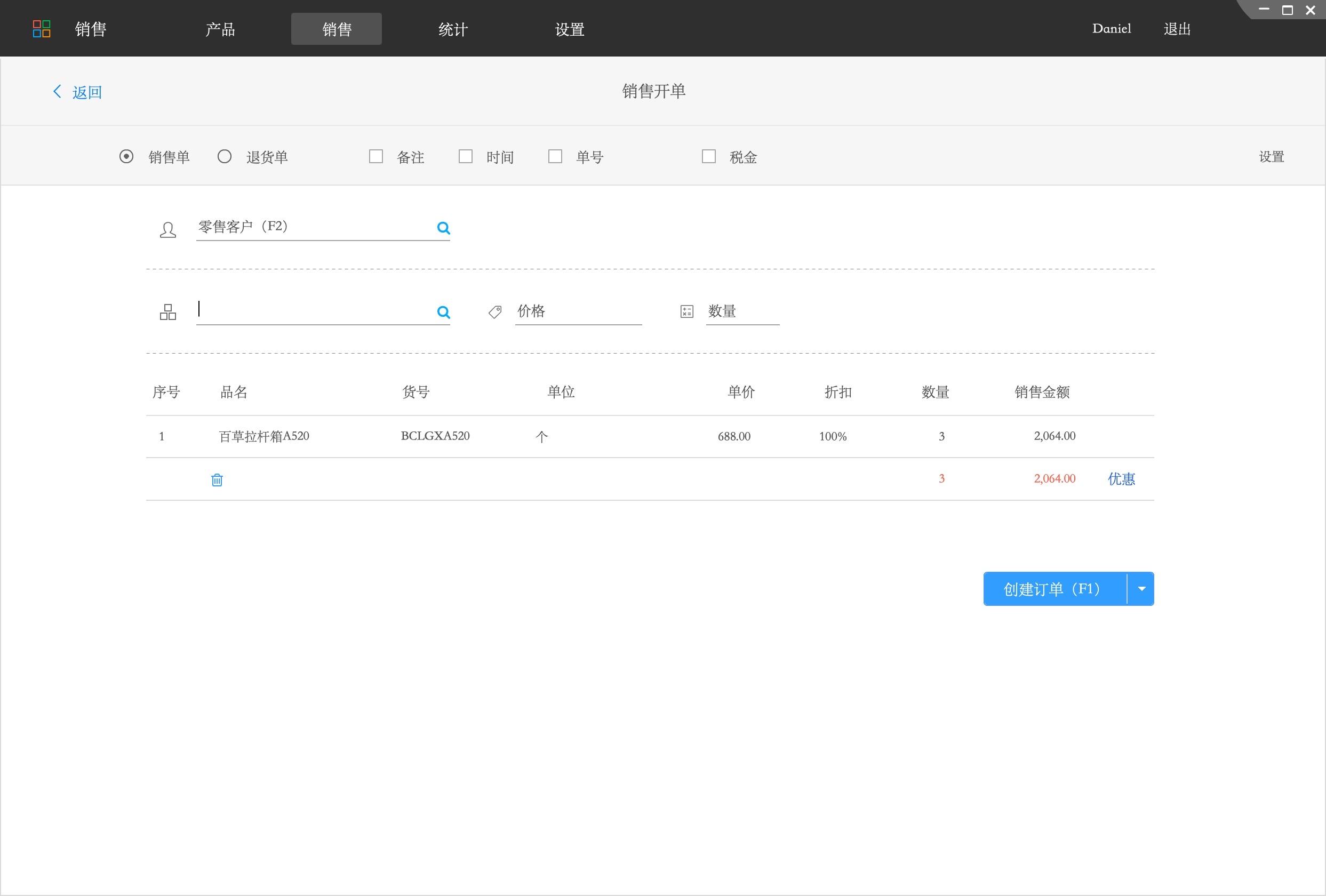The image size is (1326, 896).
Task: Expand the 创建订单 dropdown arrow
Action: (1141, 589)
